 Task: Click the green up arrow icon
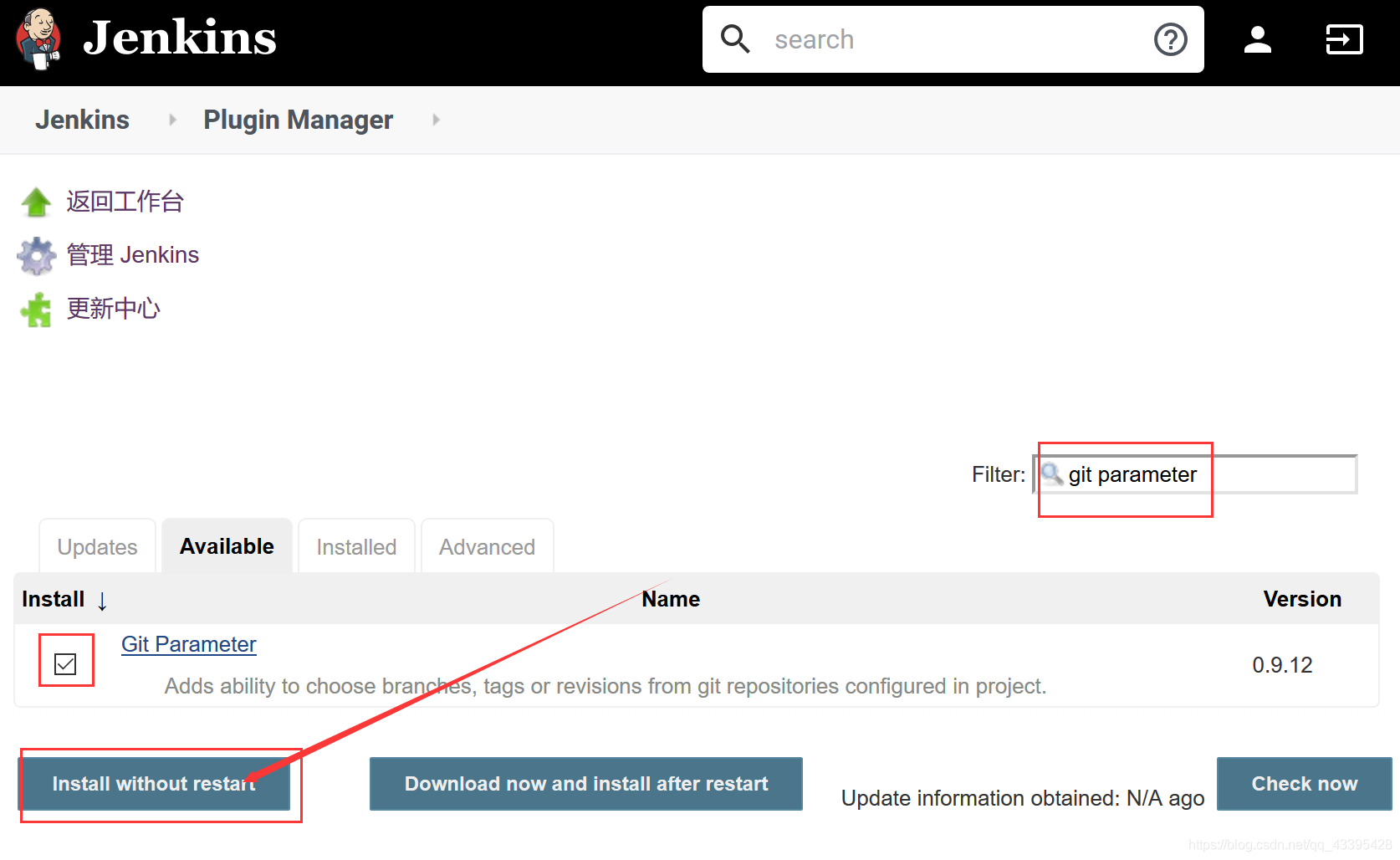(x=36, y=202)
